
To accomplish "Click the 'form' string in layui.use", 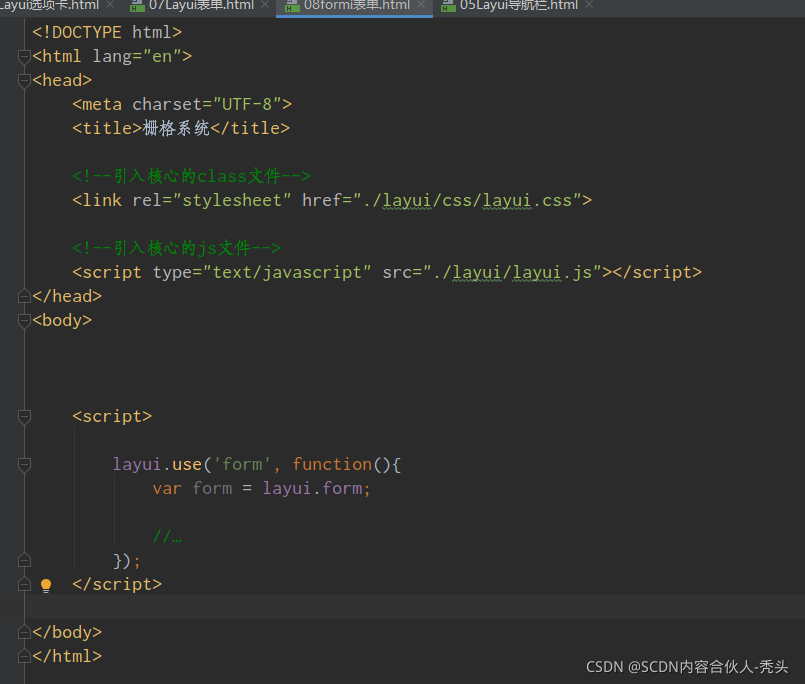I will 242,464.
